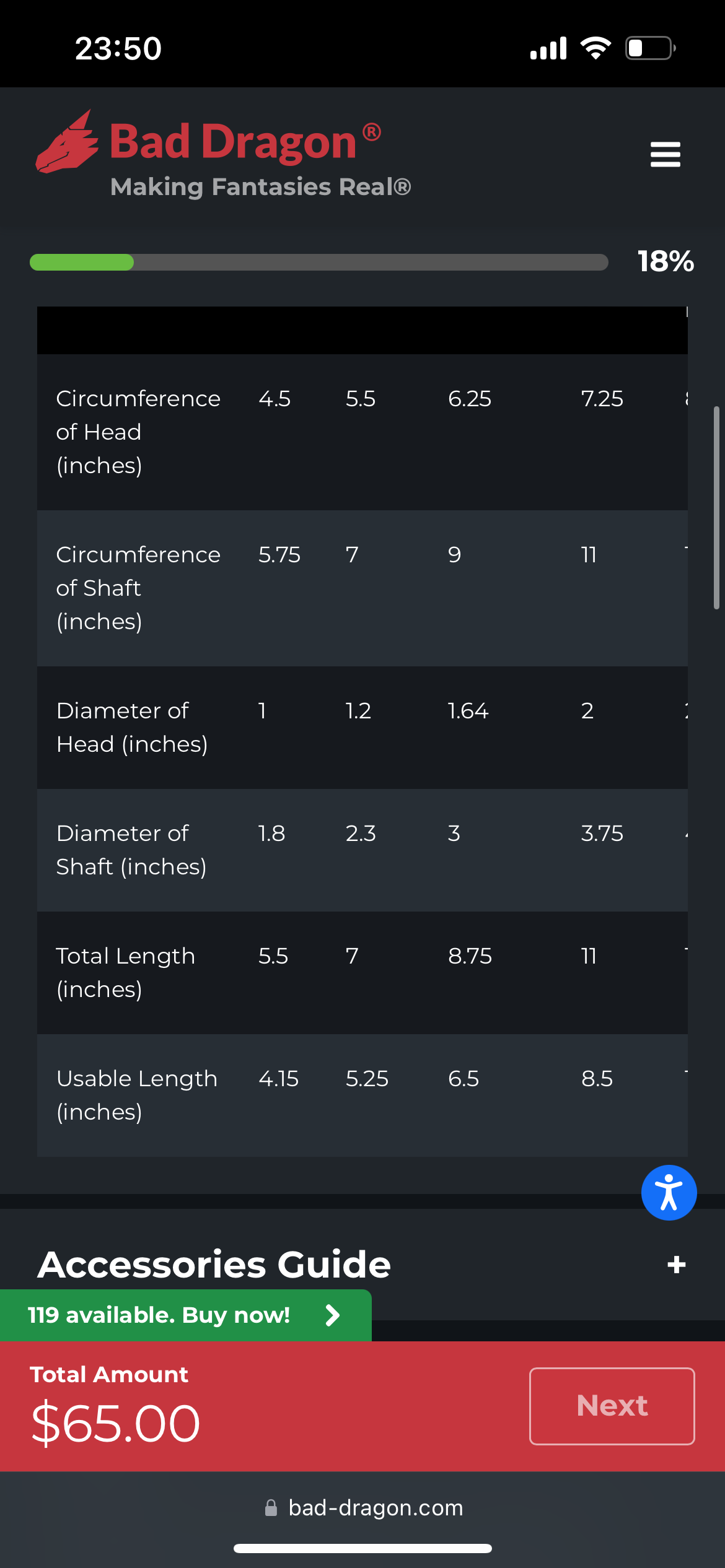Tap the lock icon beside the URL
This screenshot has height=1568, width=725.
[271, 1507]
